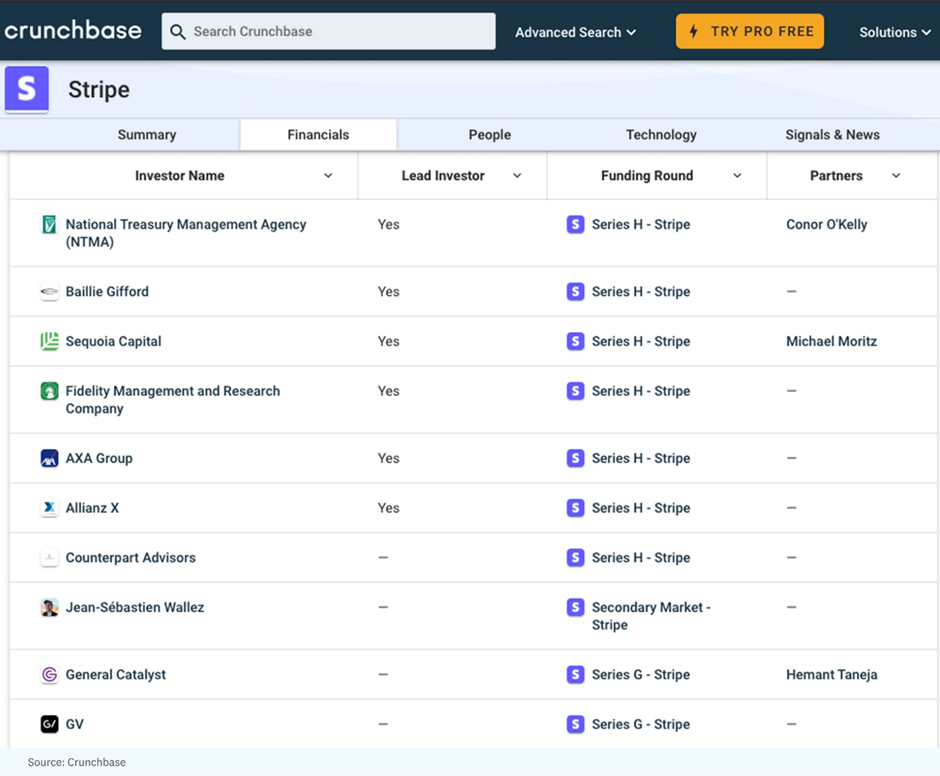Open Series H - Stripe for Sequoia Capital
The height and width of the screenshot is (776, 940).
[641, 341]
